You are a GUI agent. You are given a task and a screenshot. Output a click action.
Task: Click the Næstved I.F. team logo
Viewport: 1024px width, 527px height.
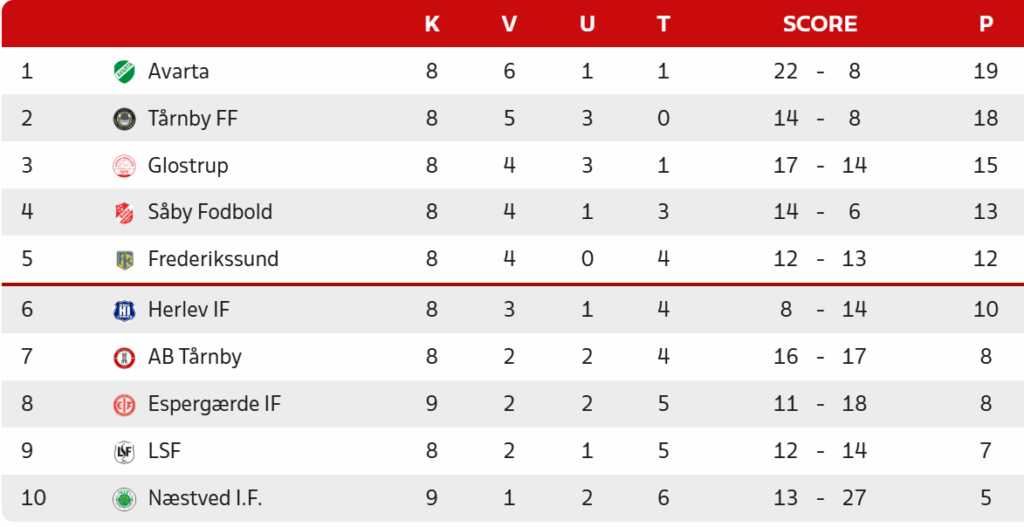pos(124,499)
